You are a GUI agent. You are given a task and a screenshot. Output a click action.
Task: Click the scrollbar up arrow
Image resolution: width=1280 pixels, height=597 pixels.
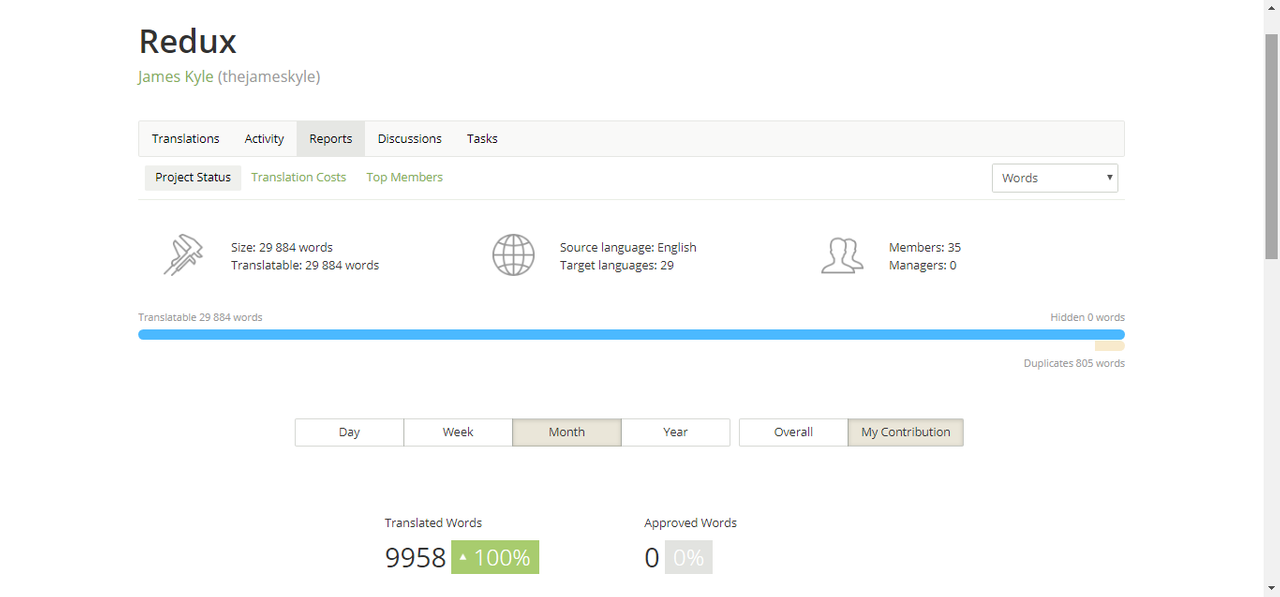pyautogui.click(x=1272, y=8)
